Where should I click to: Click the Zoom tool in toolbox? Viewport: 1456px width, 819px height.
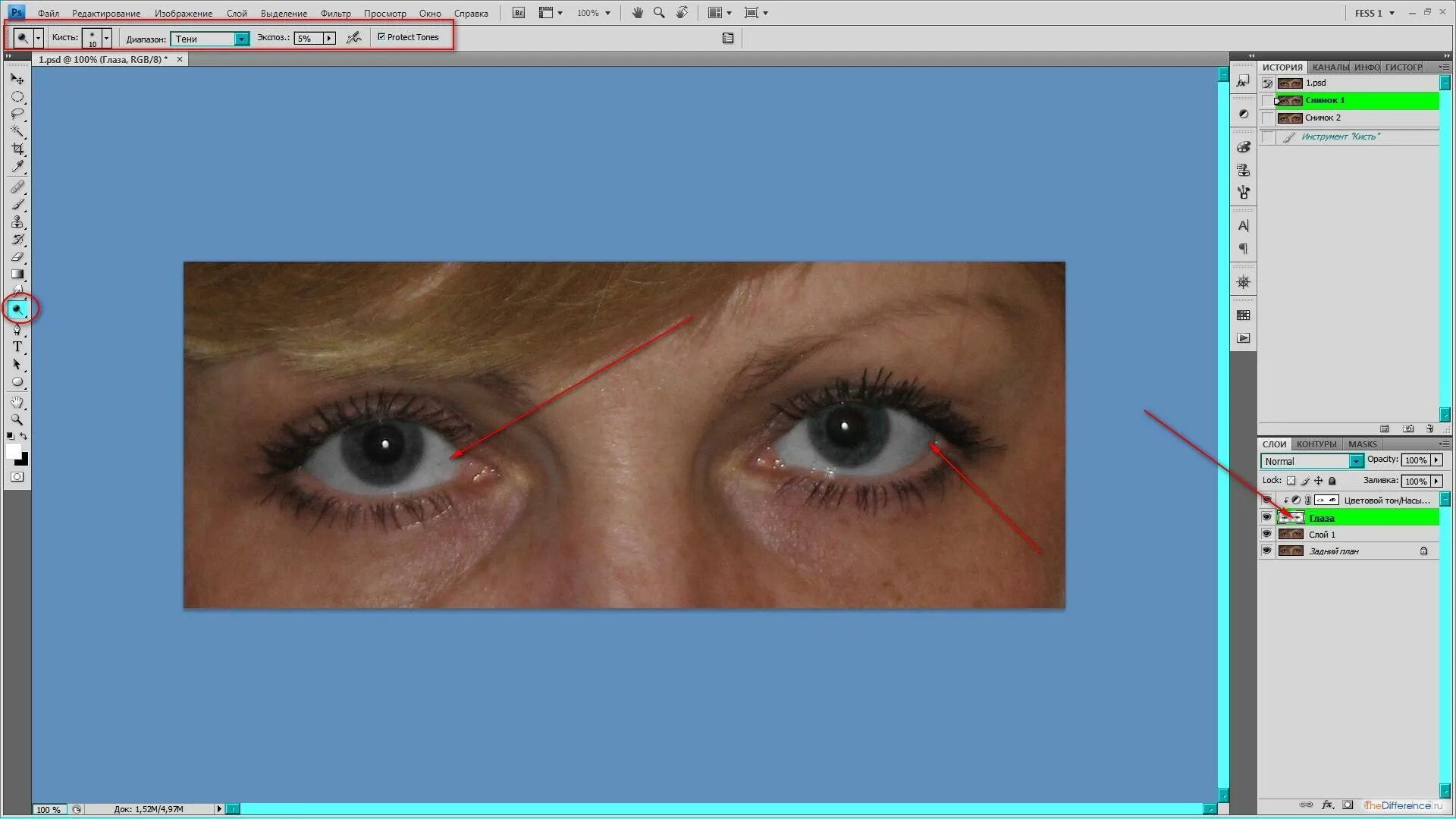[x=17, y=419]
